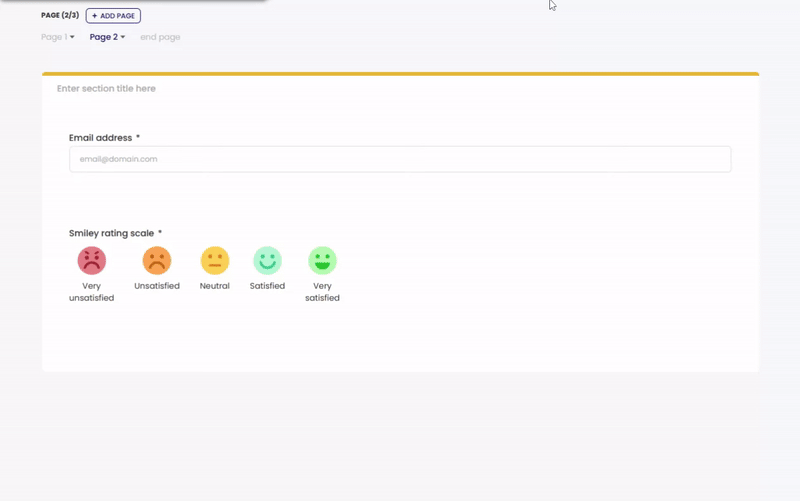The height and width of the screenshot is (501, 800).
Task: Click the "Very unsatisfied" text label
Action: coord(92,292)
